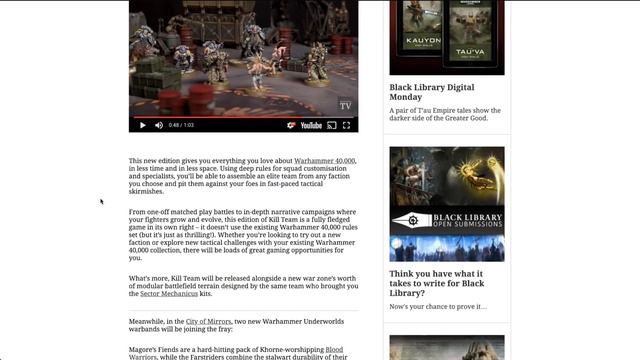
Task: Open video settings gear icon
Action: tap(291, 125)
